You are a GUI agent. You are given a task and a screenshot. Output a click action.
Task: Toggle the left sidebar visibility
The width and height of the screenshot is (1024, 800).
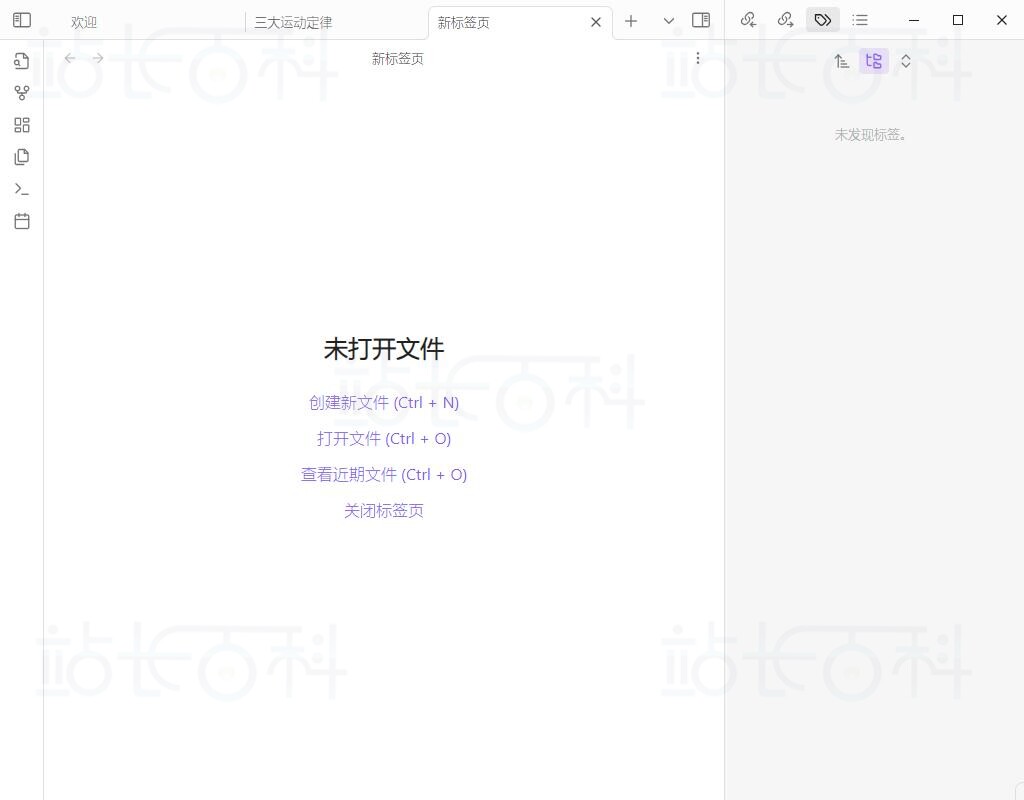pyautogui.click(x=21, y=20)
